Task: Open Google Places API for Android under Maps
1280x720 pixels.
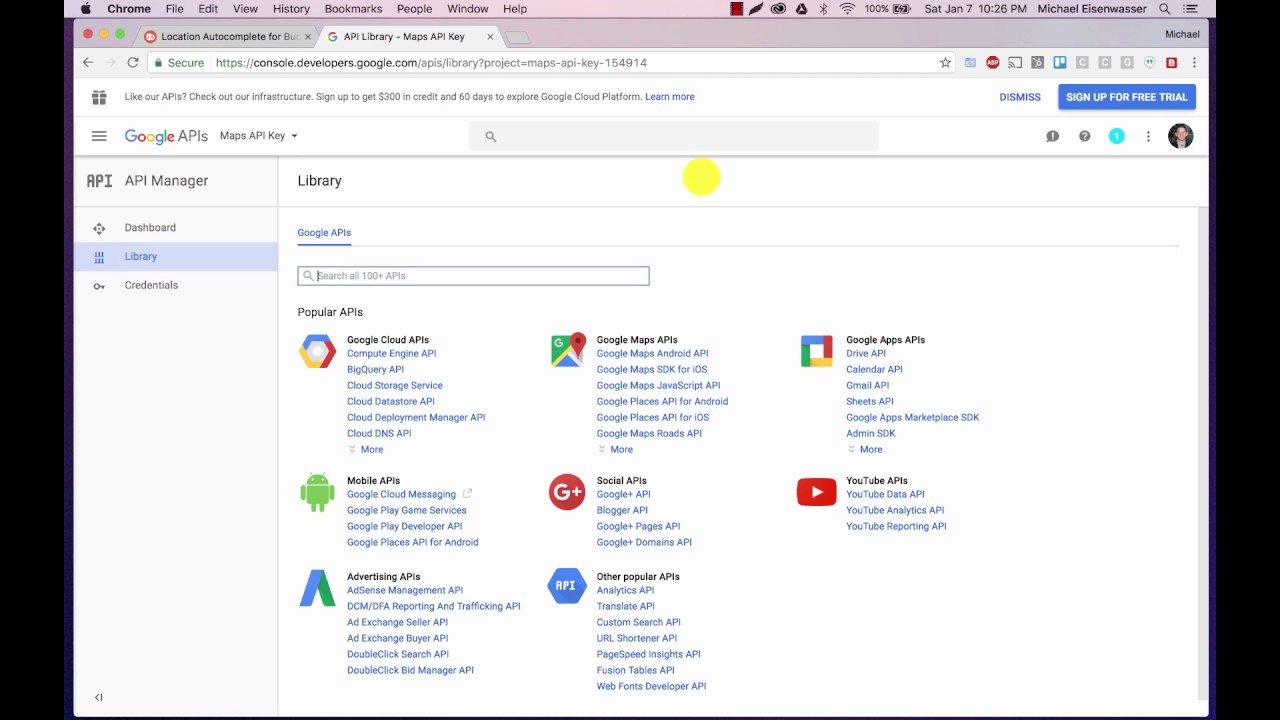Action: [662, 402]
